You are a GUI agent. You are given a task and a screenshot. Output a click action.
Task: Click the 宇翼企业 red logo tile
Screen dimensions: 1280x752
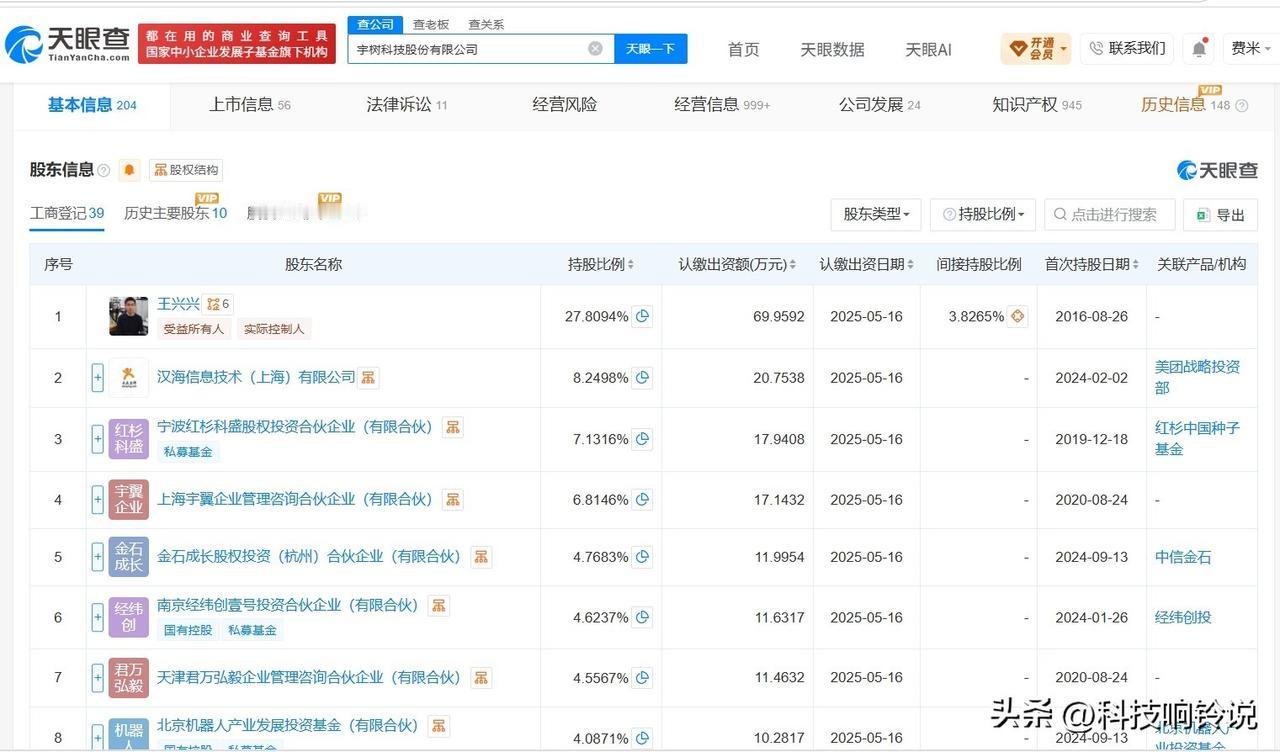coord(128,500)
